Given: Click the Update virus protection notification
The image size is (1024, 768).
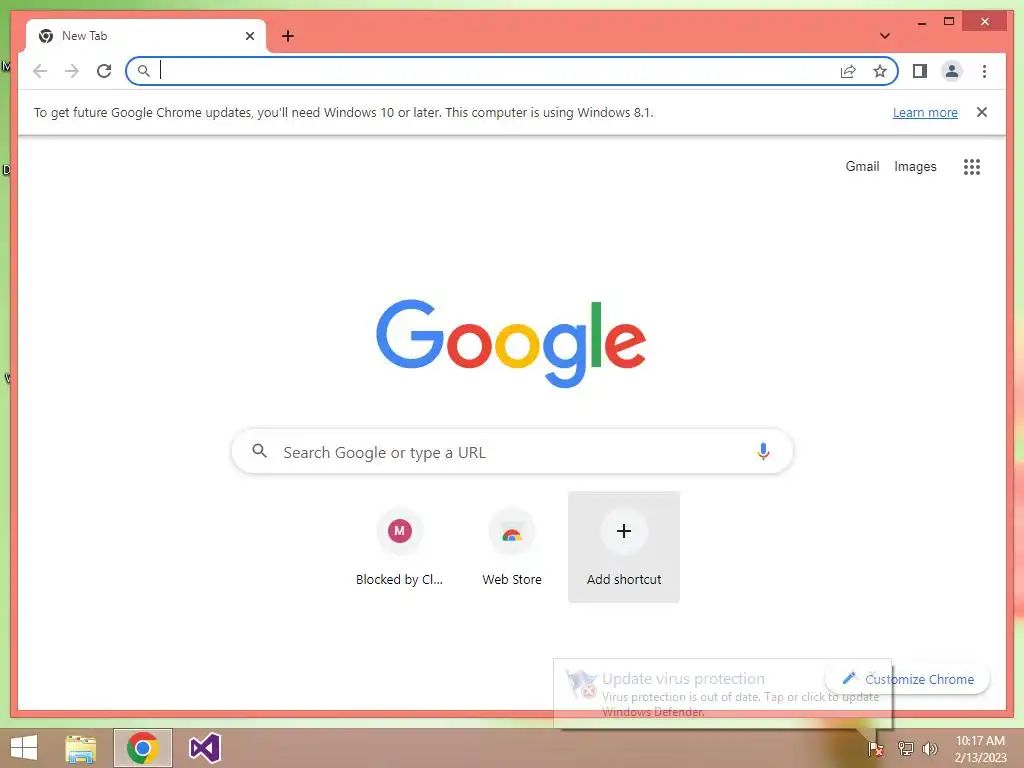Looking at the screenshot, I should point(722,694).
